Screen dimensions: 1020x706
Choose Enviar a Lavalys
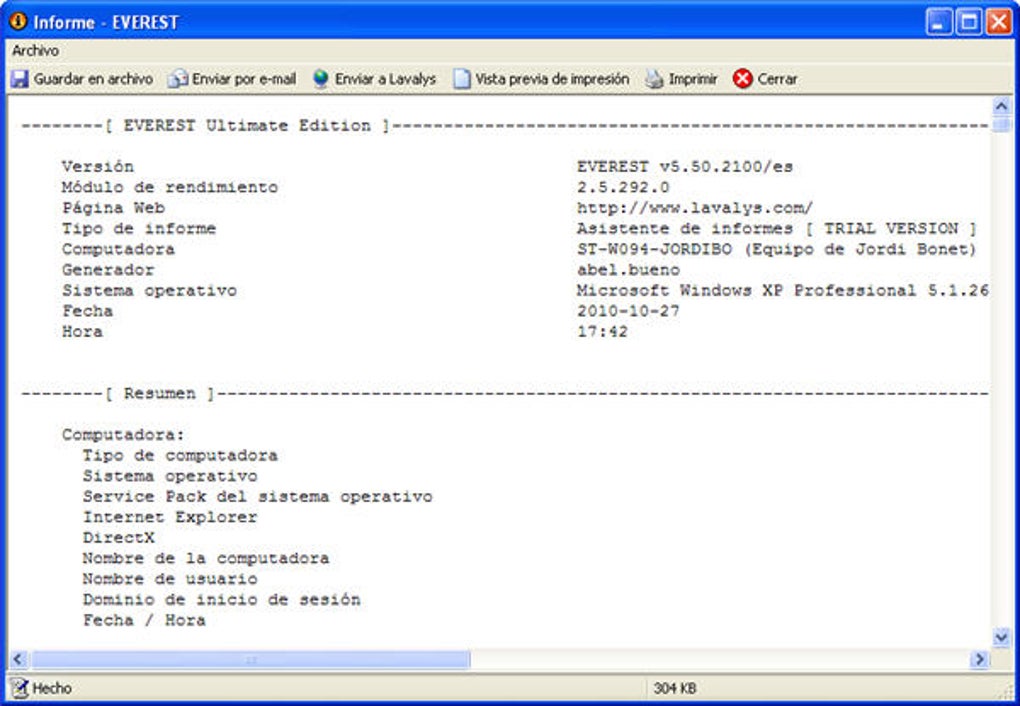(x=385, y=79)
